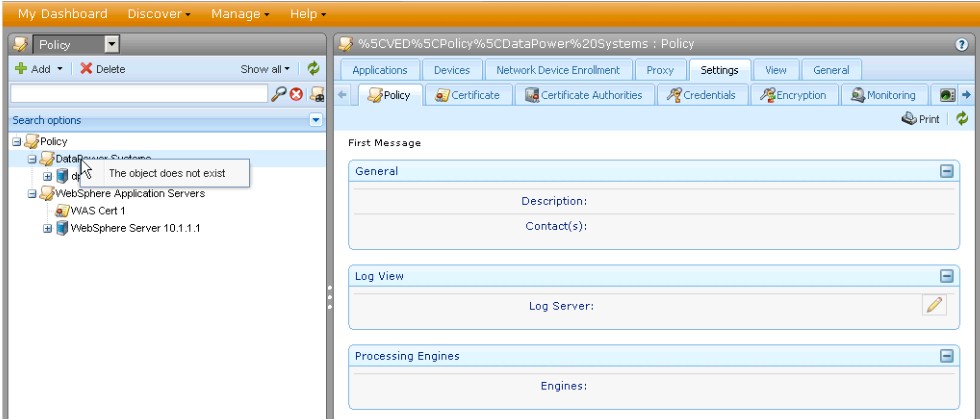980x420 pixels.
Task: Open the Show all dropdown
Action: tap(265, 69)
